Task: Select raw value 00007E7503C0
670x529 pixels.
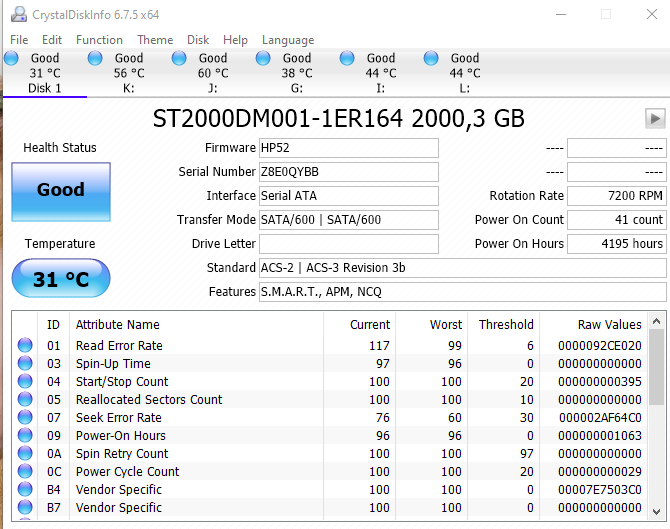Action: pyautogui.click(x=599, y=489)
